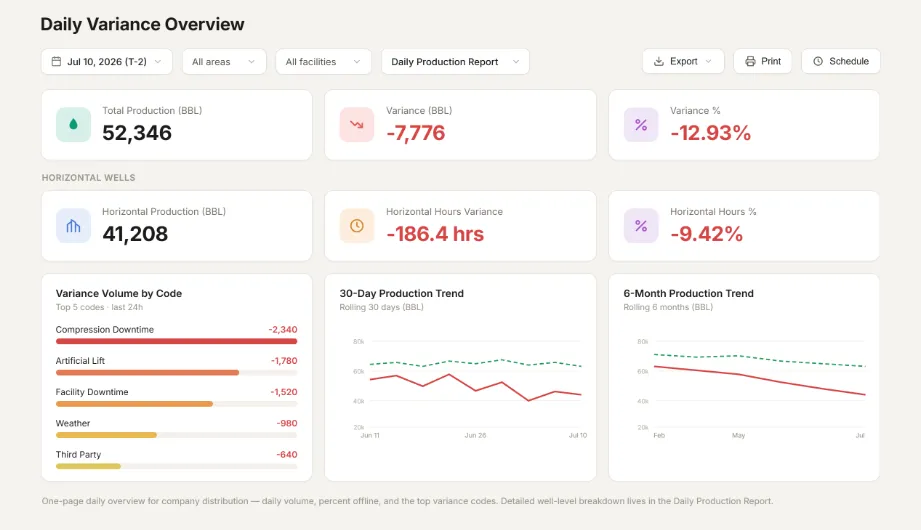Screen dimensions: 921x530
Task: Select the -186.4 hrs value
Action: [x=435, y=234]
